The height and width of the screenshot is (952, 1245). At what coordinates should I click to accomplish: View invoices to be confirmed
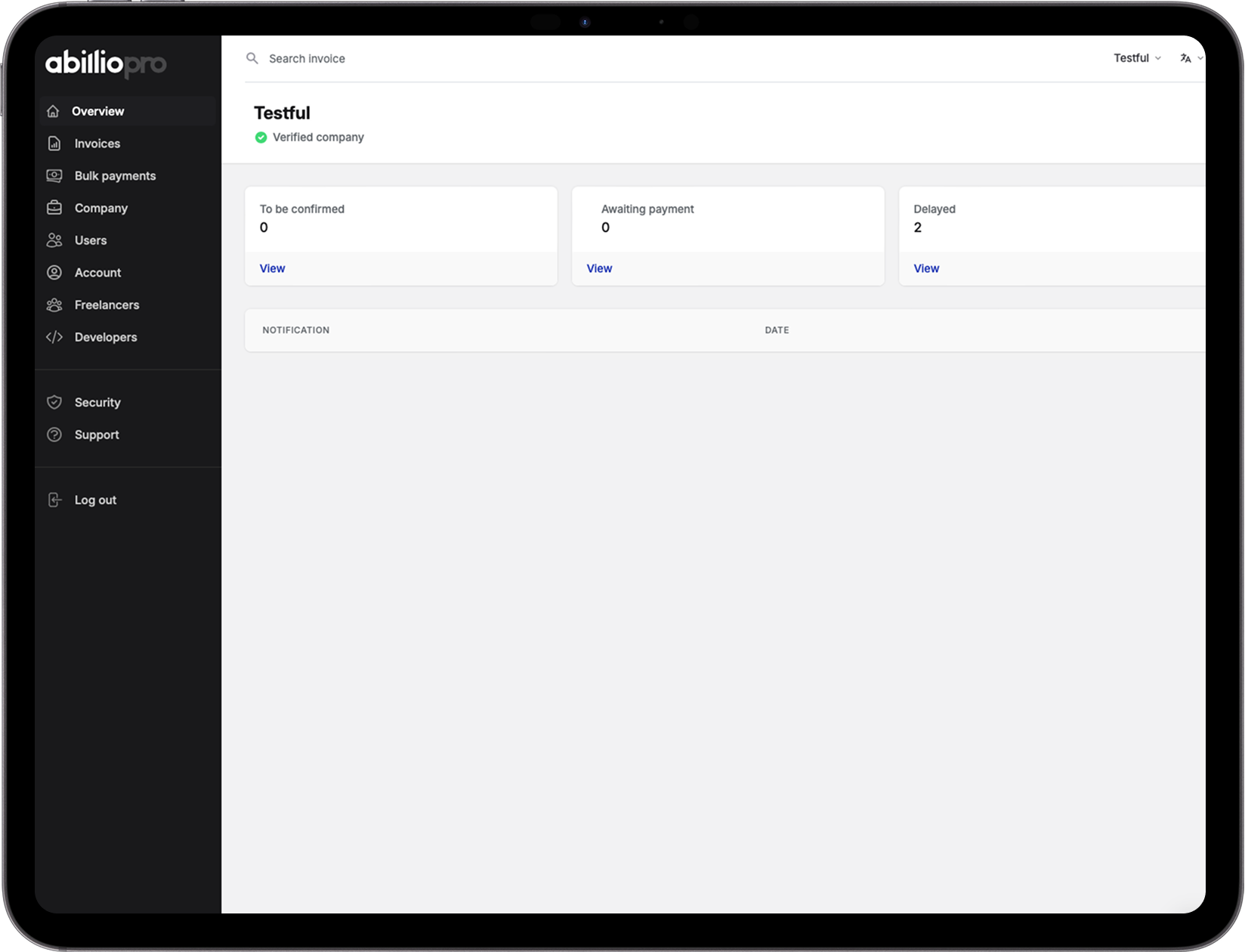coord(272,268)
